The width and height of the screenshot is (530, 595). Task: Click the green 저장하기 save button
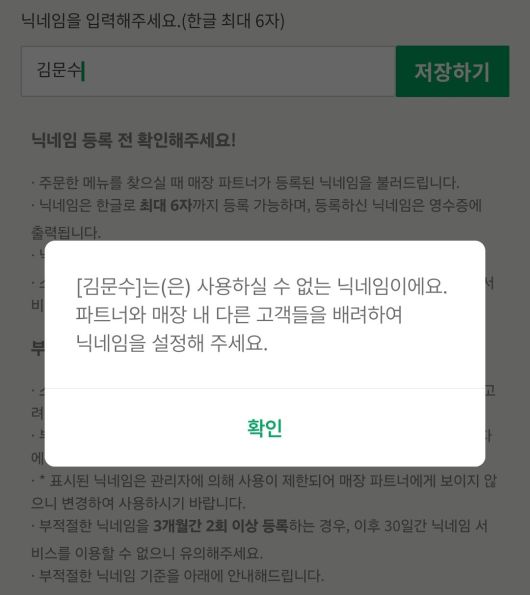(452, 71)
